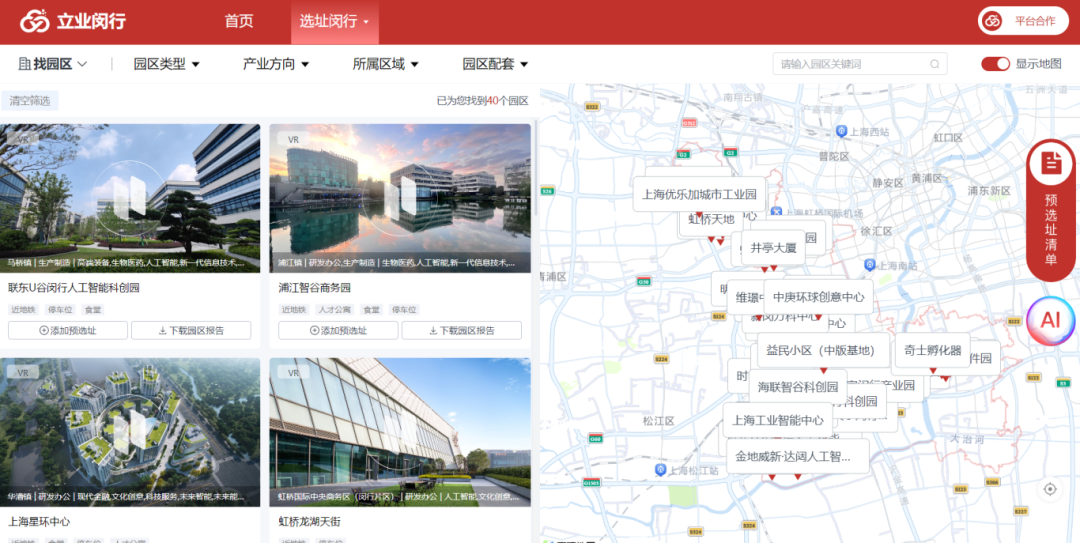Viewport: 1080px width, 543px height.
Task: Select 井亭大厦 map label
Action: (773, 247)
